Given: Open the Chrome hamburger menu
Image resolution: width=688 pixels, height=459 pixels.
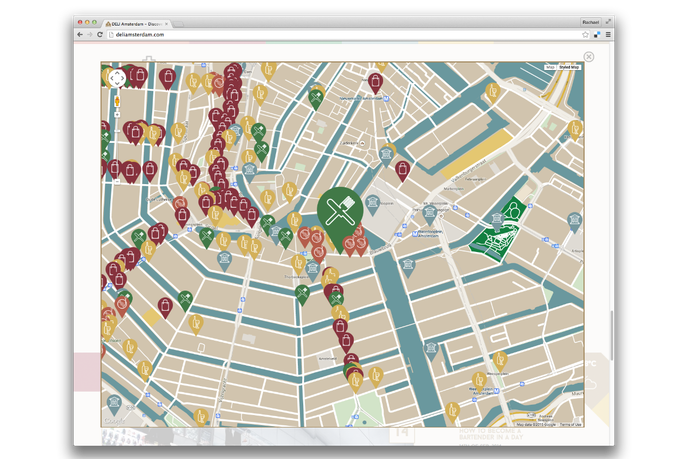Looking at the screenshot, I should 607,34.
